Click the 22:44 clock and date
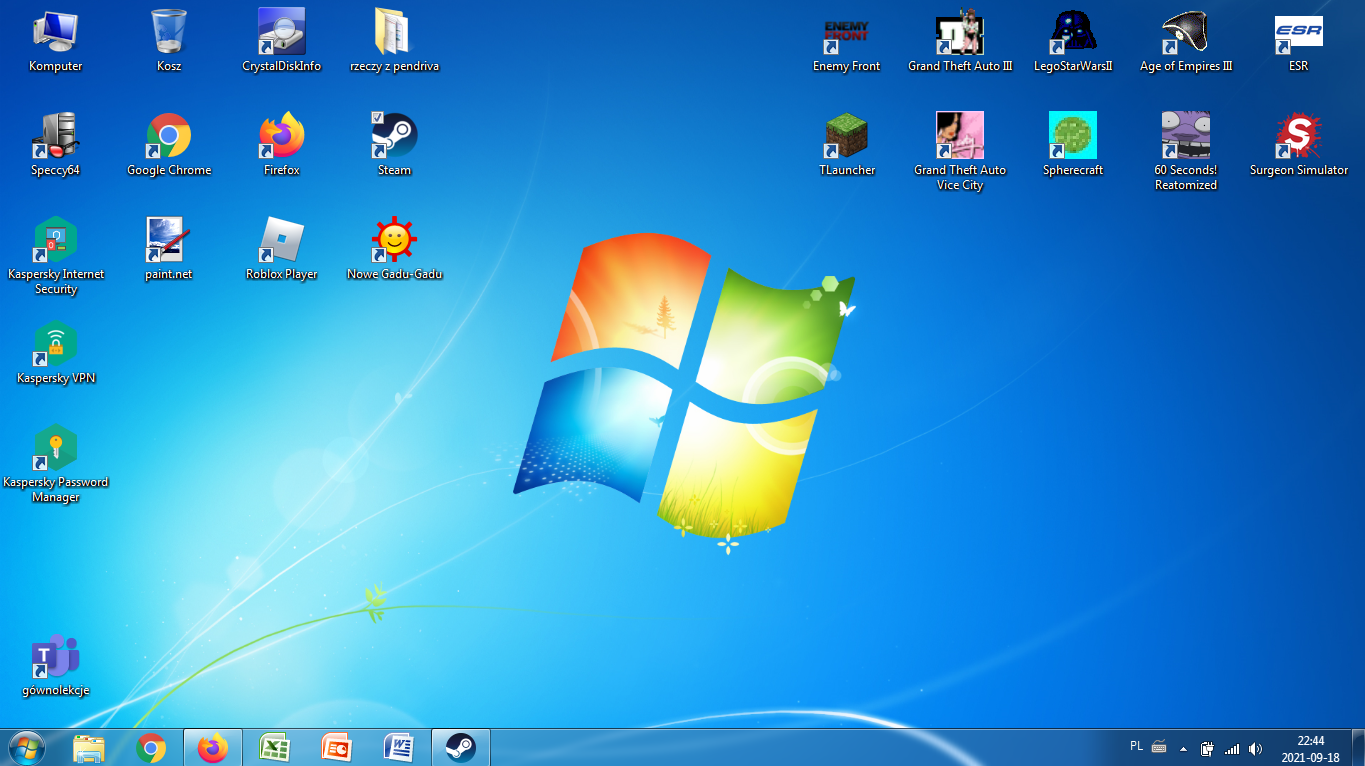 pos(1310,749)
